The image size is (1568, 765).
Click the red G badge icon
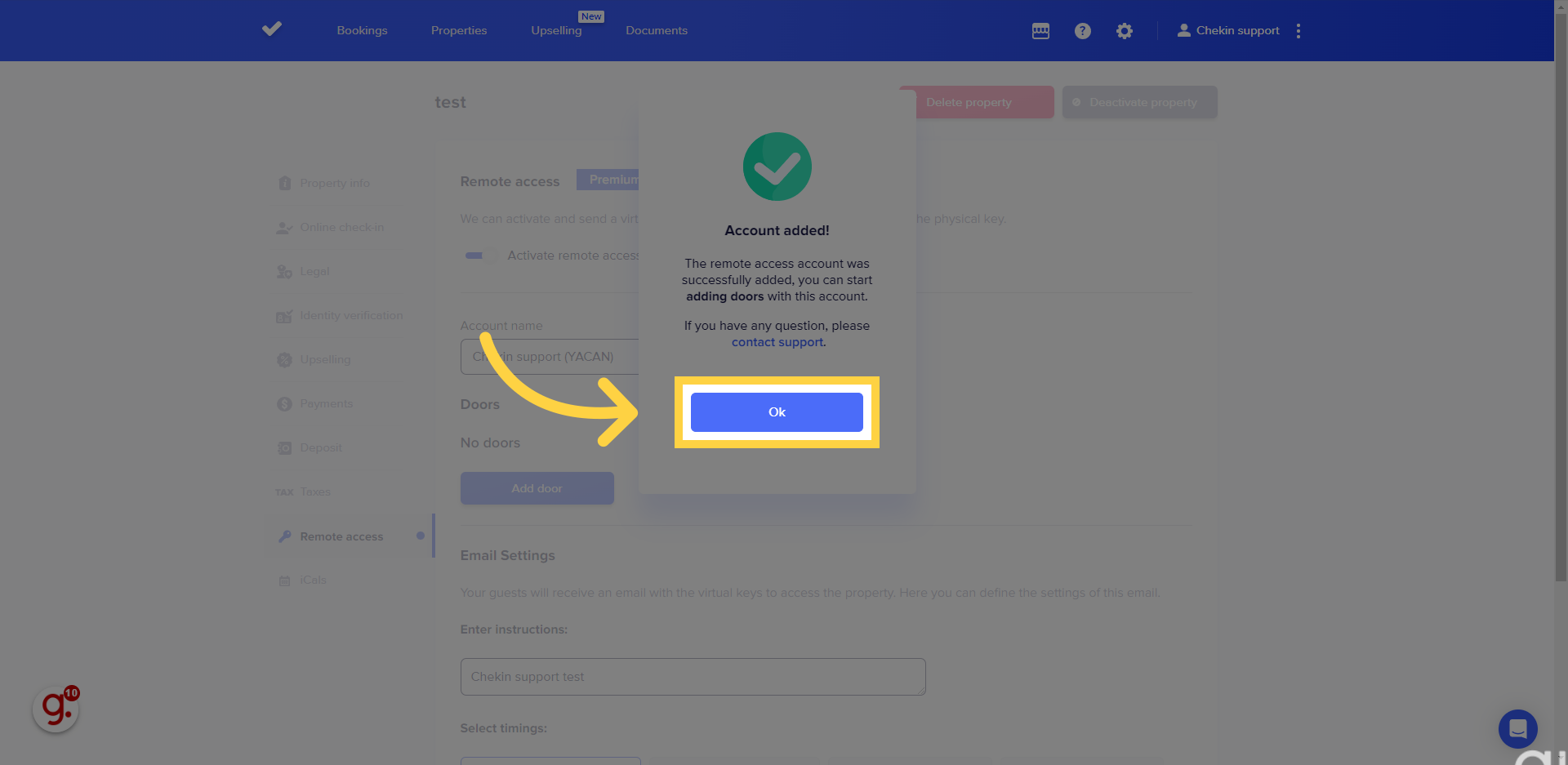click(56, 709)
